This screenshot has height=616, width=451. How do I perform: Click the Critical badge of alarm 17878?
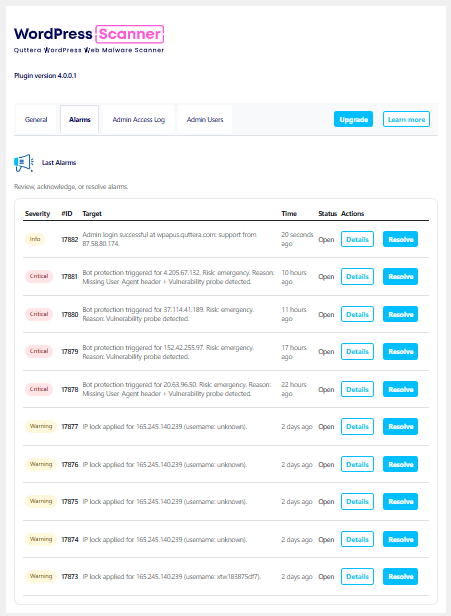[39, 389]
